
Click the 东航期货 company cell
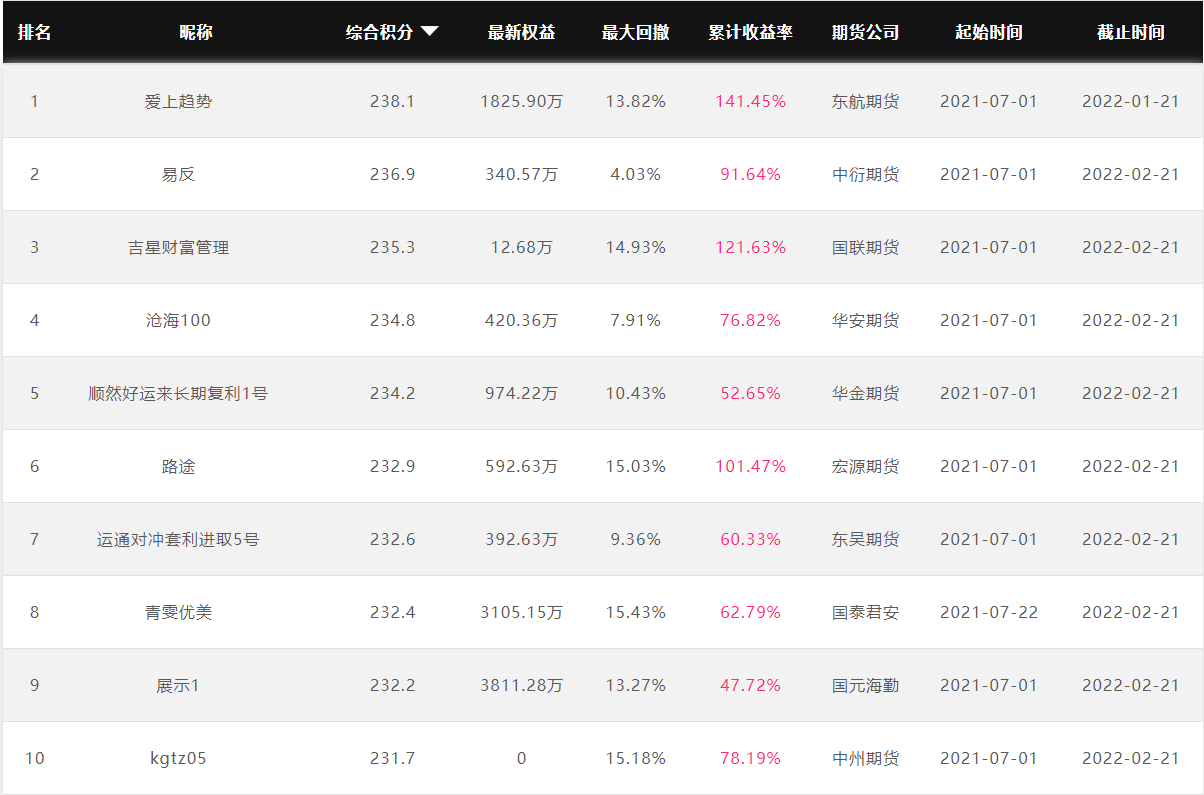(x=866, y=101)
